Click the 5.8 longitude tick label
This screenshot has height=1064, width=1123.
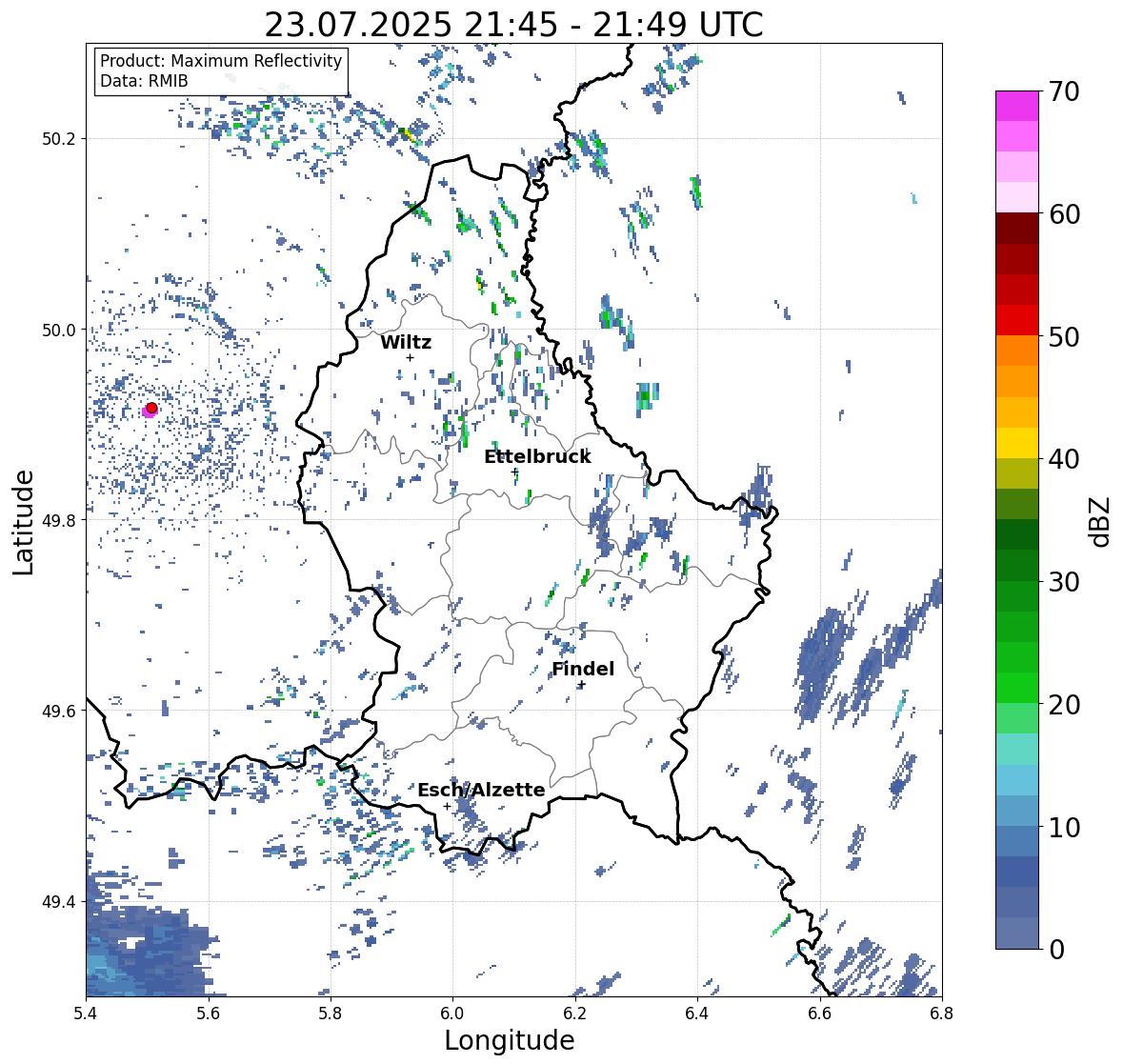pyautogui.click(x=331, y=1014)
